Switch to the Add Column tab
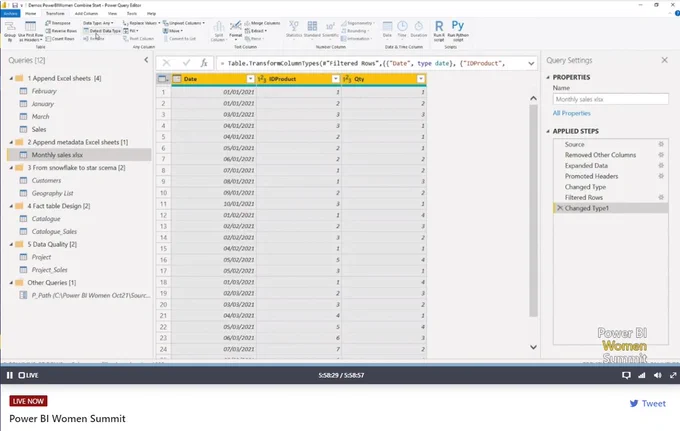This screenshot has height=431, width=680. 86,13
